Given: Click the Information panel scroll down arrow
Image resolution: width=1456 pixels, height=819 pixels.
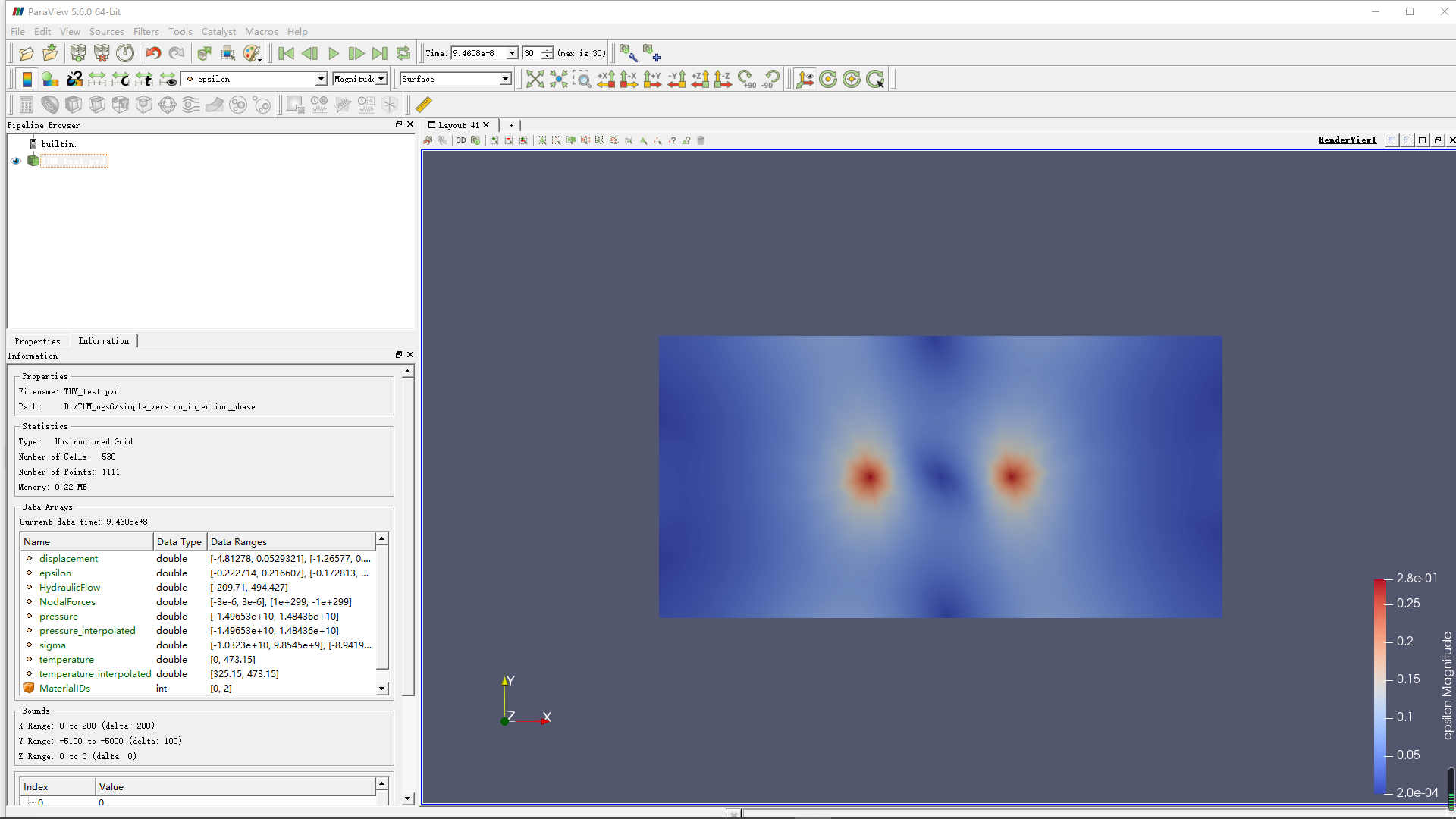Looking at the screenshot, I should click(x=408, y=799).
